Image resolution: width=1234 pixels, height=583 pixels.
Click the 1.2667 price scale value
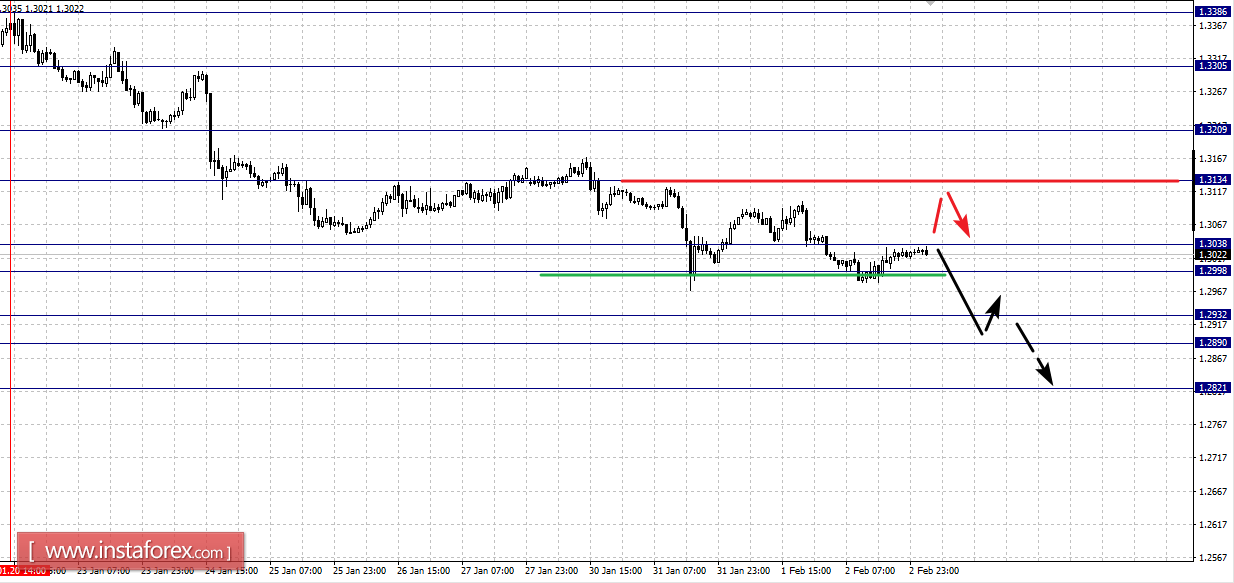click(x=1213, y=492)
